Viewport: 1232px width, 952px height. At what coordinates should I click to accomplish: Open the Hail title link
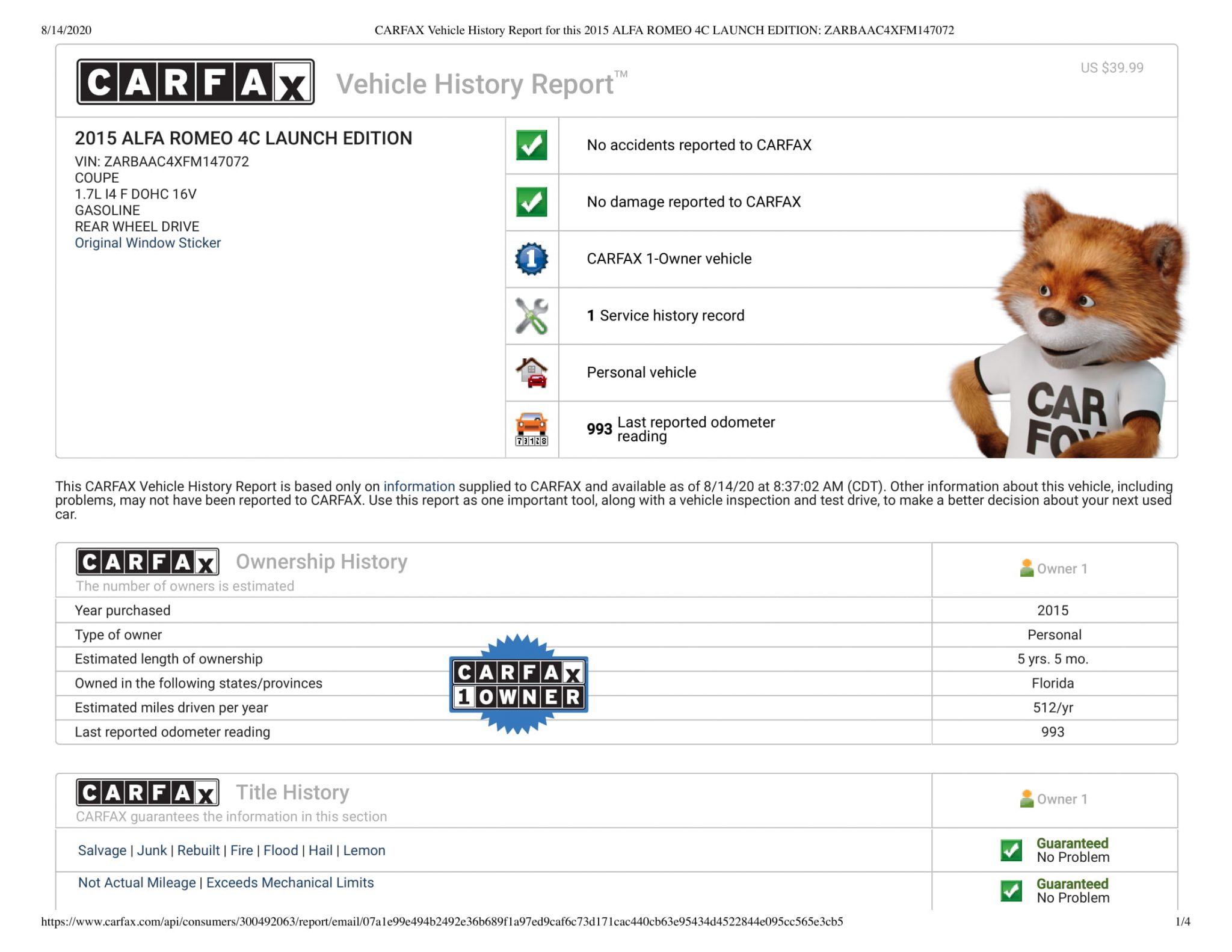pyautogui.click(x=321, y=850)
